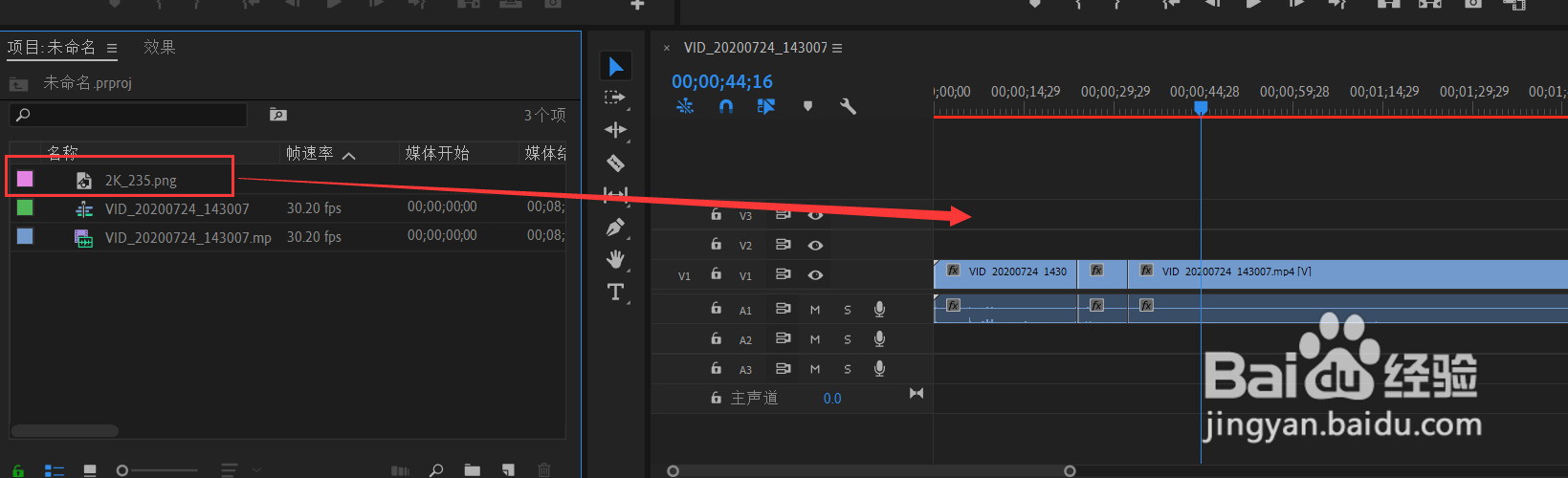
Task: Select the Selection (arrow) tool
Action: pos(615,66)
